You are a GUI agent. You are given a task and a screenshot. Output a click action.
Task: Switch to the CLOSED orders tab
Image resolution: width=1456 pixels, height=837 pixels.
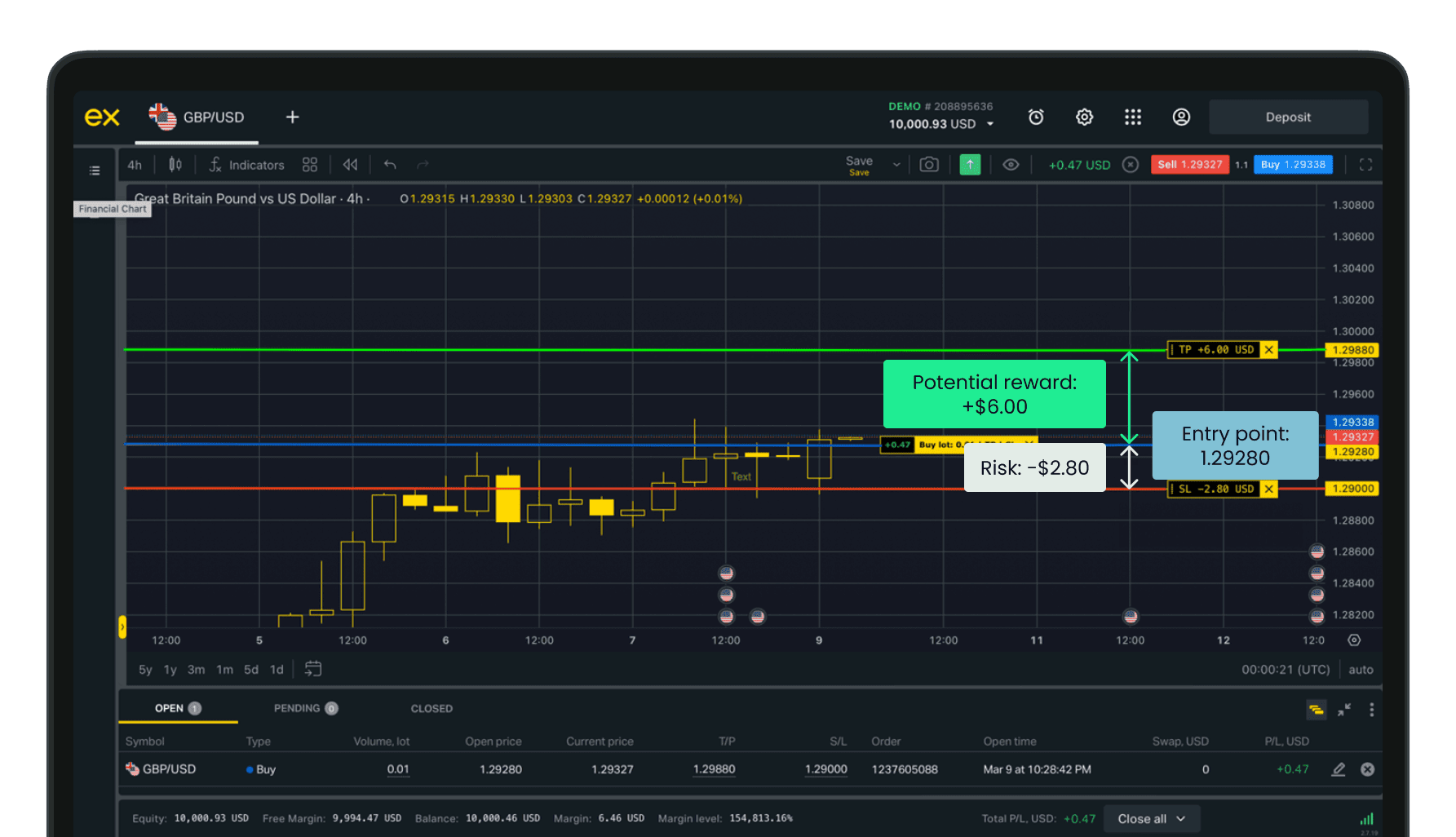click(x=431, y=708)
